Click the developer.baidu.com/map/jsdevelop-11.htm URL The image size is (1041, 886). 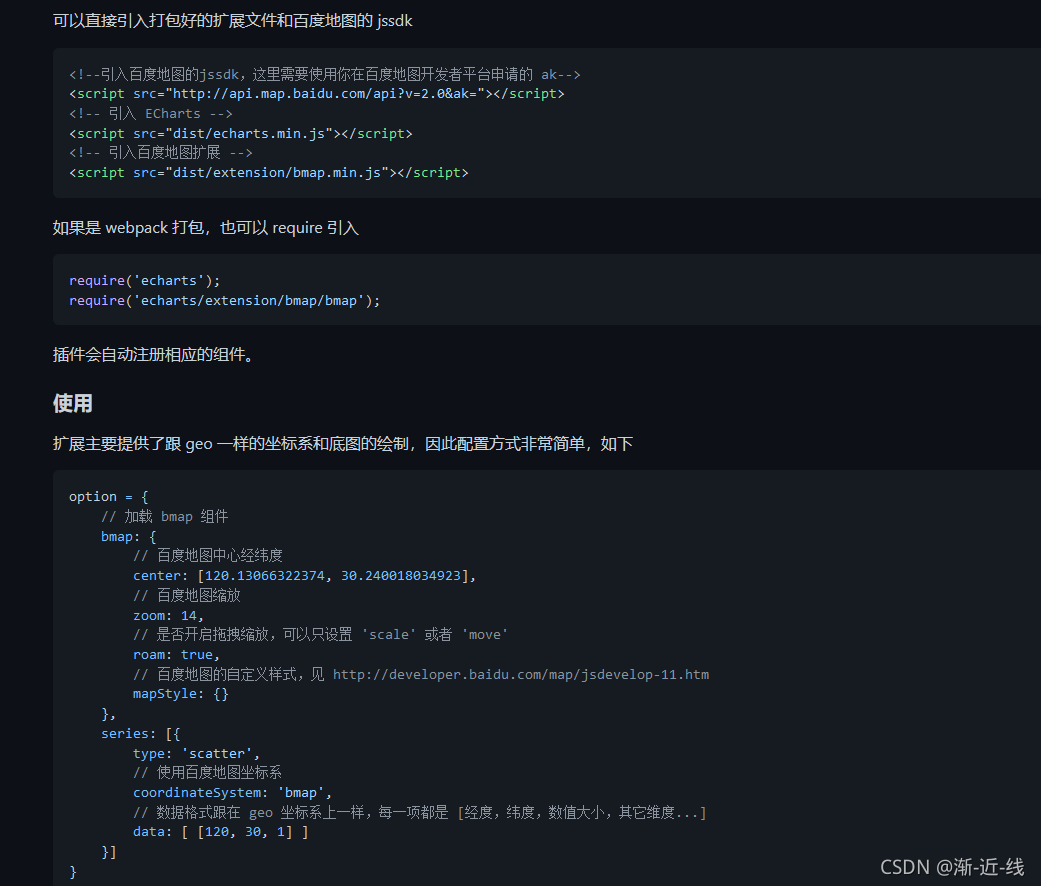pos(520,674)
